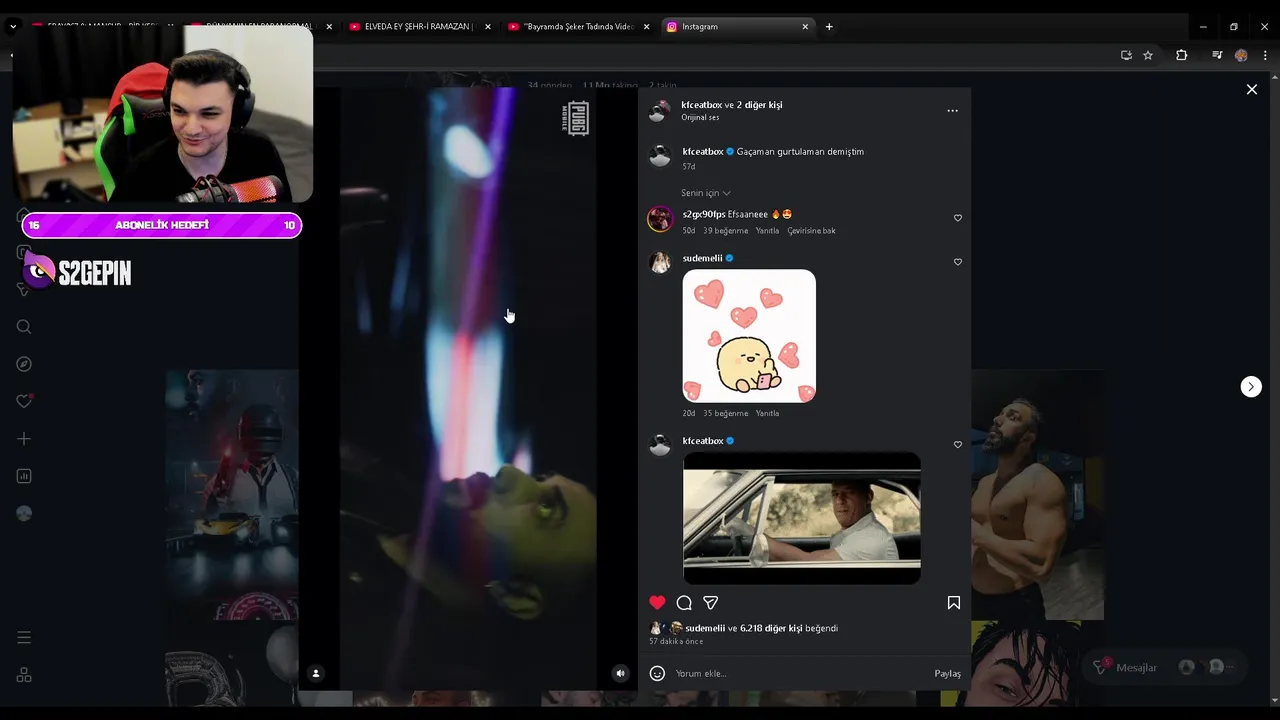Open kfceatbox in the post header
The width and height of the screenshot is (1280, 720).
pyautogui.click(x=701, y=105)
